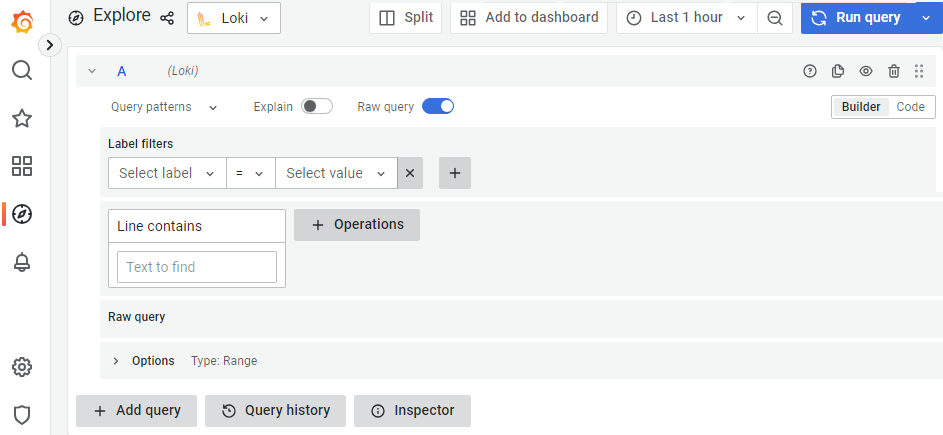
Task: Enable the Explain toggle
Action: click(x=317, y=106)
